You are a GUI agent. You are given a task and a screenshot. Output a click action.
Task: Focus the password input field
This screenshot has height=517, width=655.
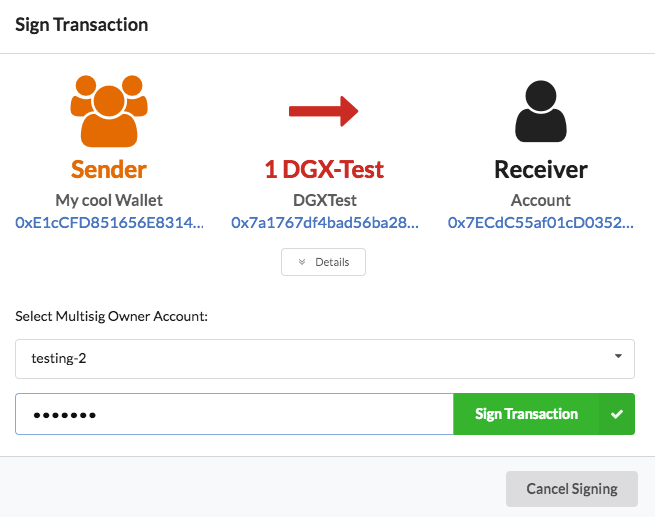coord(234,414)
